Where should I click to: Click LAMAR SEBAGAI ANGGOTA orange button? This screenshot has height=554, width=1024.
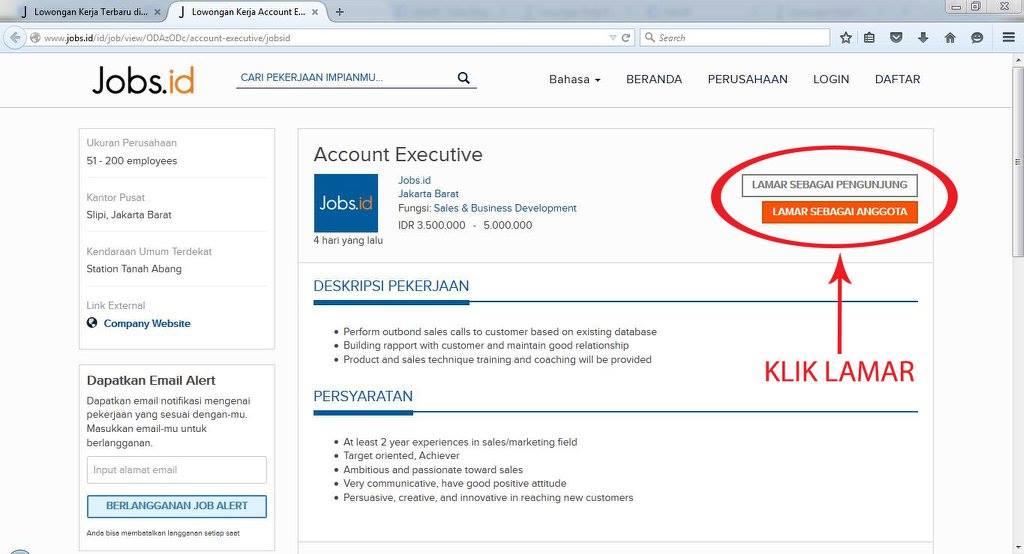pos(839,212)
